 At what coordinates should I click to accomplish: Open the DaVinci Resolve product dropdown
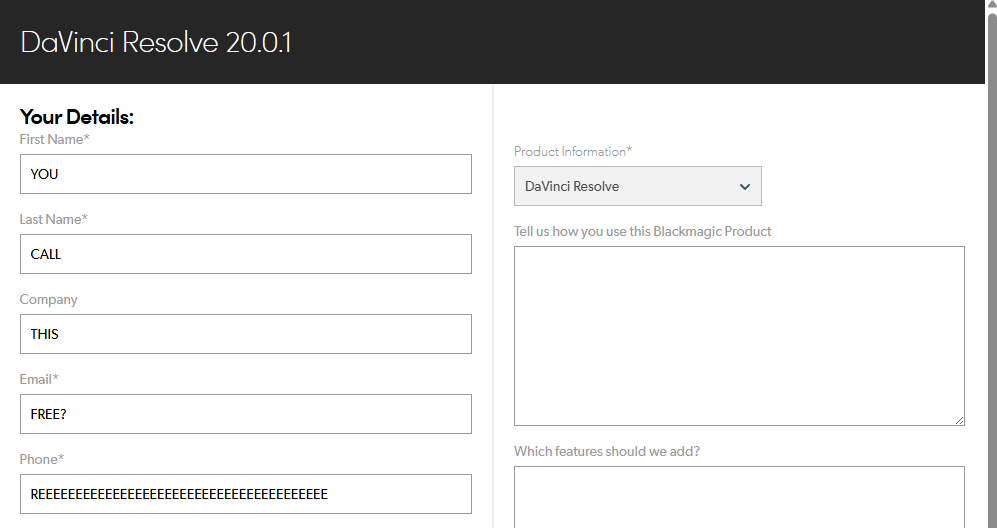(x=637, y=186)
